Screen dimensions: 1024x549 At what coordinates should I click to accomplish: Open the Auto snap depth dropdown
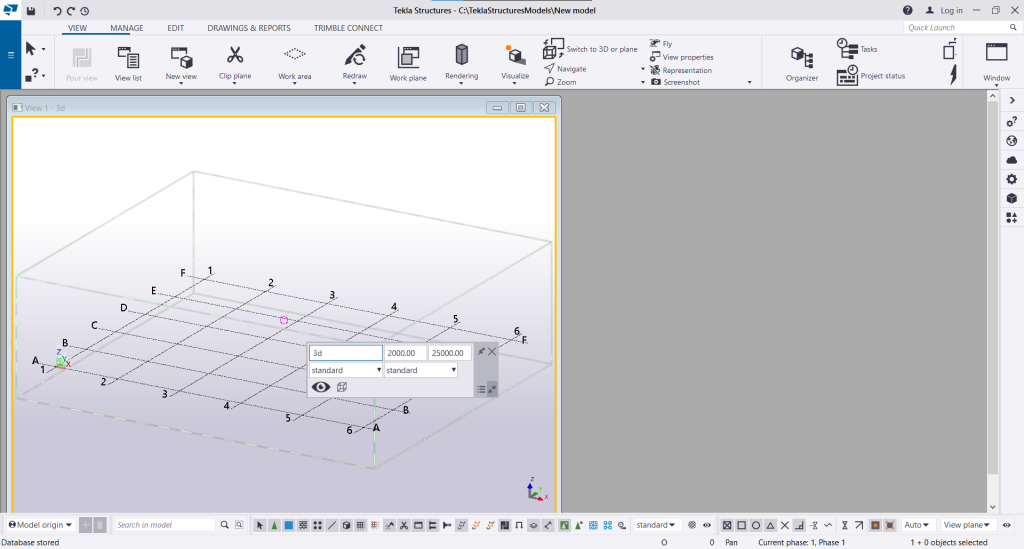[916, 525]
